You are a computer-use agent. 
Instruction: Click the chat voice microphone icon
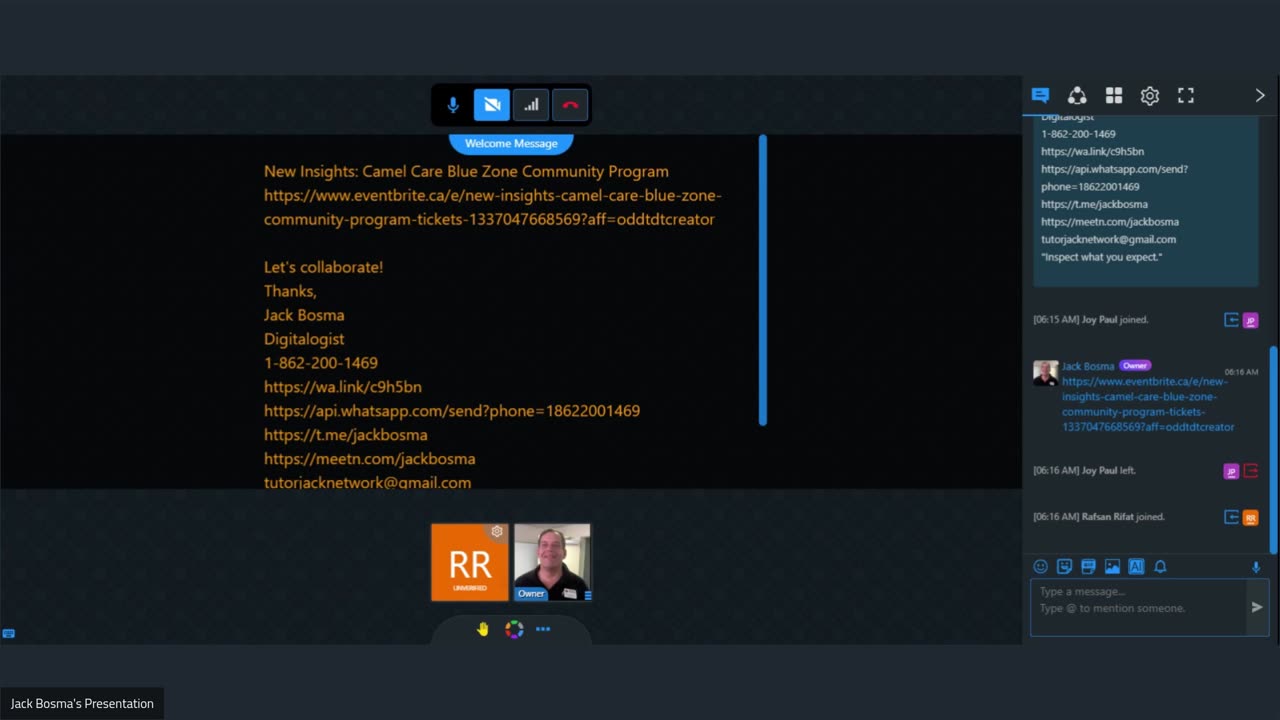click(x=1256, y=567)
